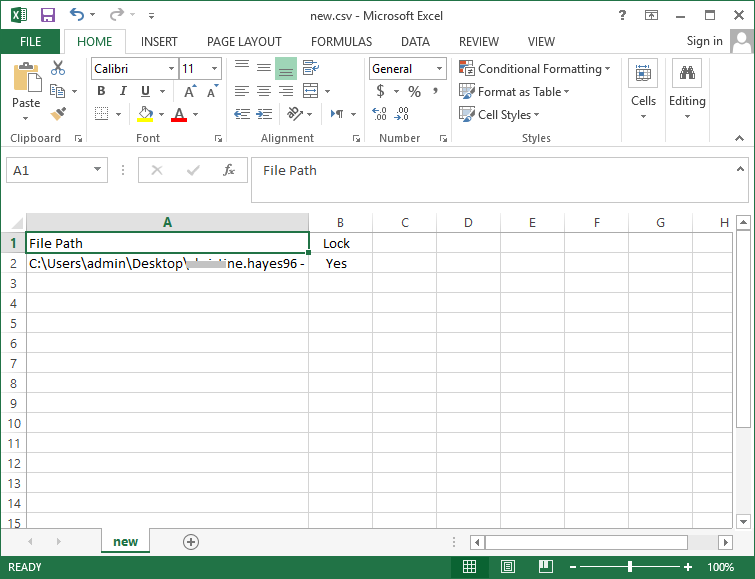Switch to Page Break Preview in status bar
This screenshot has height=579, width=755.
[x=546, y=567]
